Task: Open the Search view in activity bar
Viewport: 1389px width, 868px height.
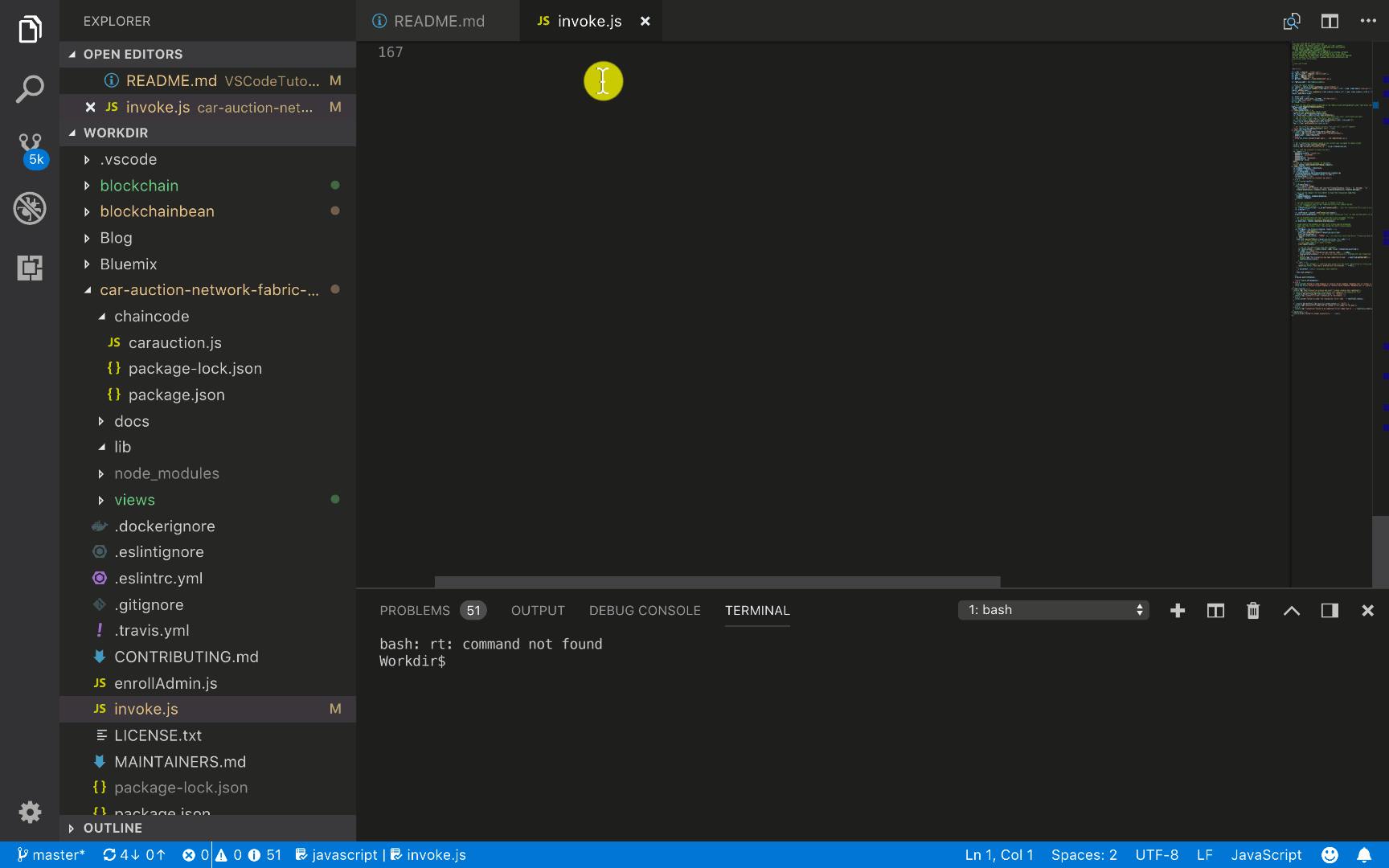Action: click(30, 89)
